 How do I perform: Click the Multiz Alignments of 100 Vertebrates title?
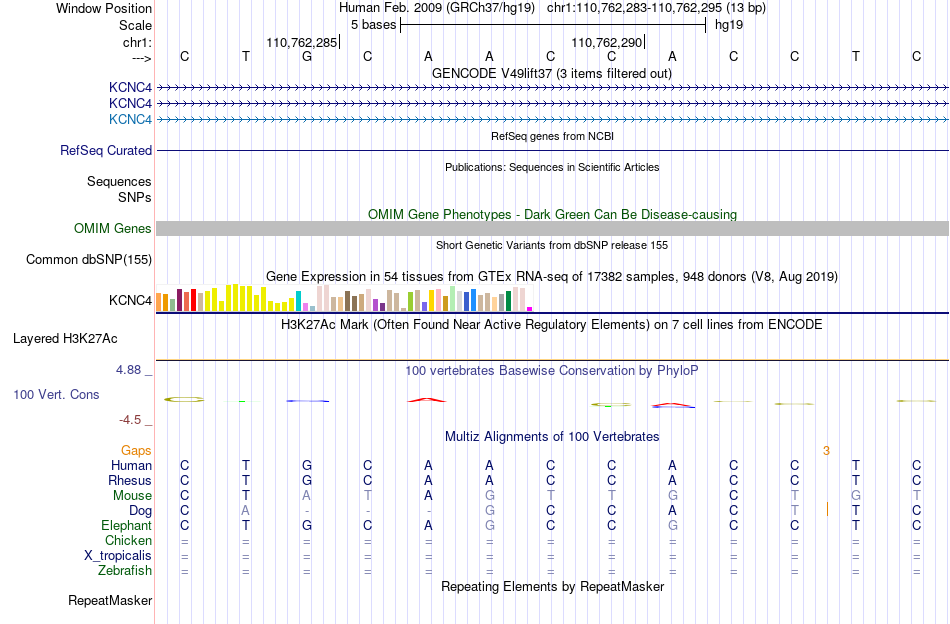click(x=552, y=437)
